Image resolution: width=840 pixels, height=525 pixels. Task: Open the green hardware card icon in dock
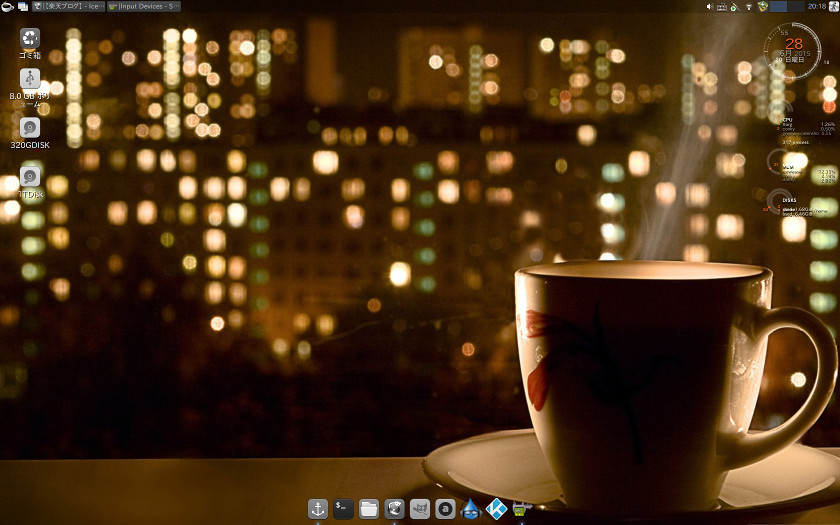[521, 509]
